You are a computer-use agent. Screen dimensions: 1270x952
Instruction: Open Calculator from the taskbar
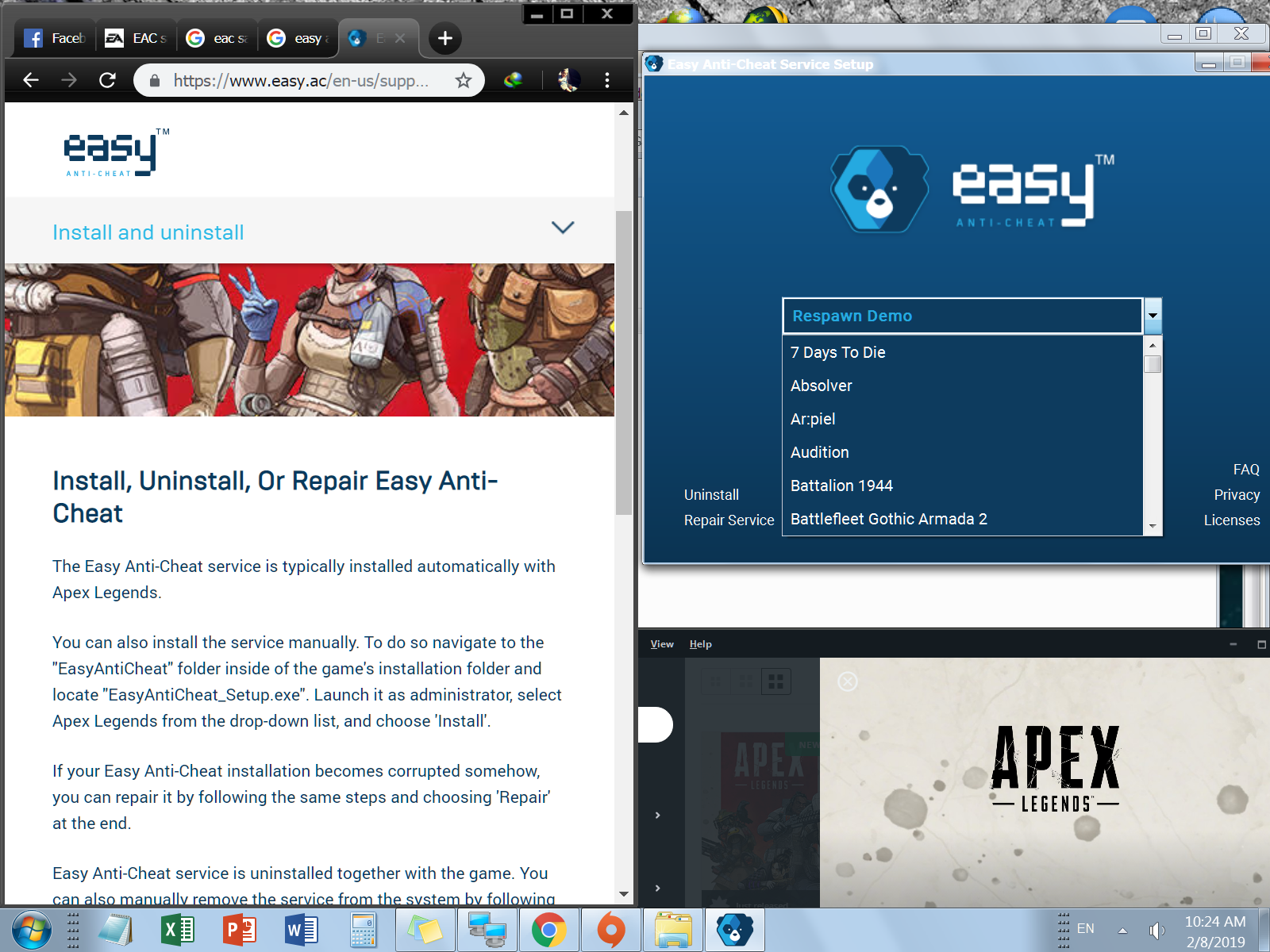[x=363, y=930]
